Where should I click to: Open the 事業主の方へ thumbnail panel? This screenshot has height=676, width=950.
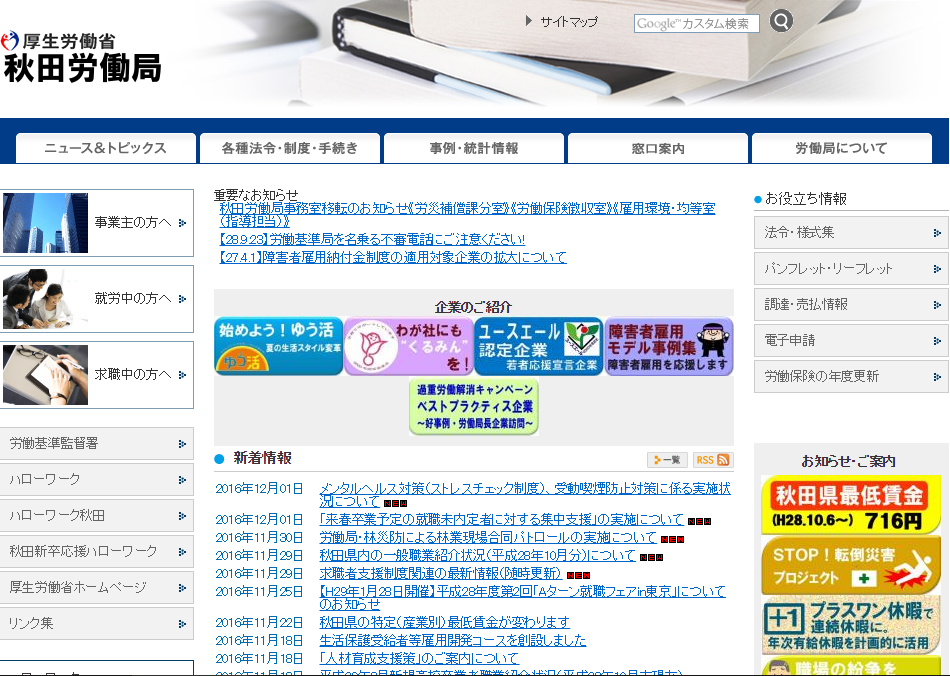tap(97, 223)
